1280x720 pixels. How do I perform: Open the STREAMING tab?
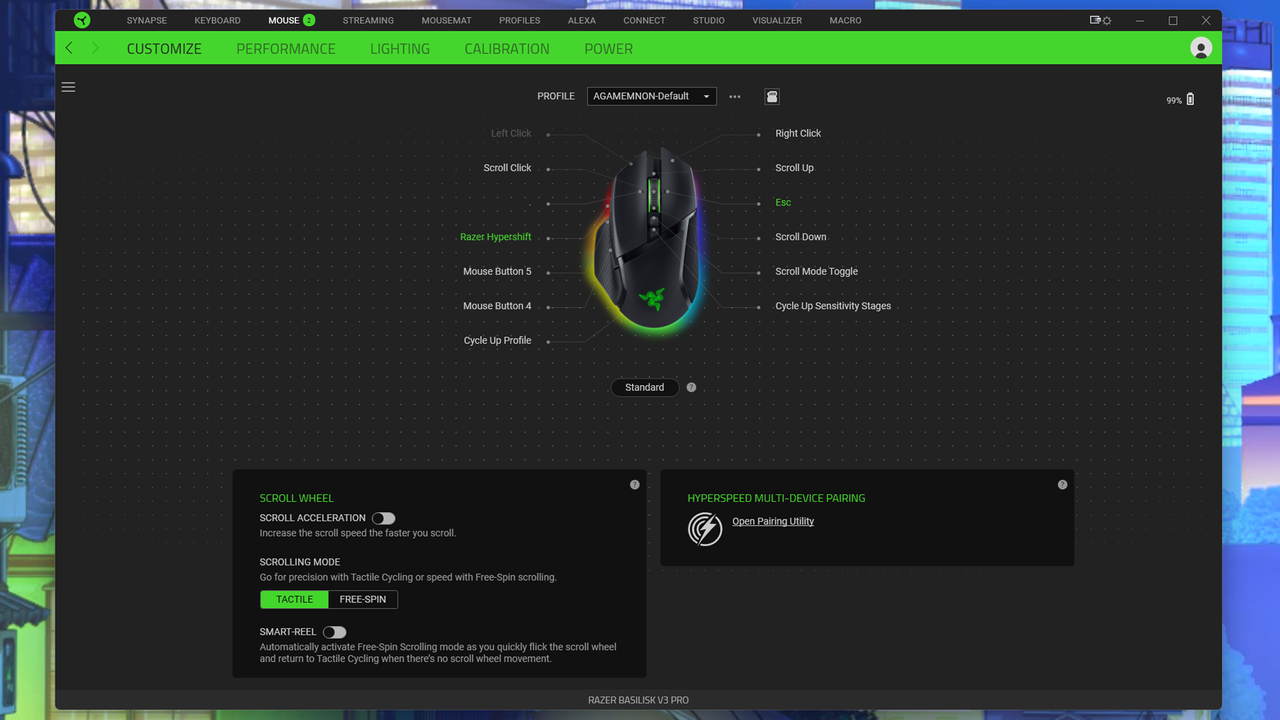point(368,20)
